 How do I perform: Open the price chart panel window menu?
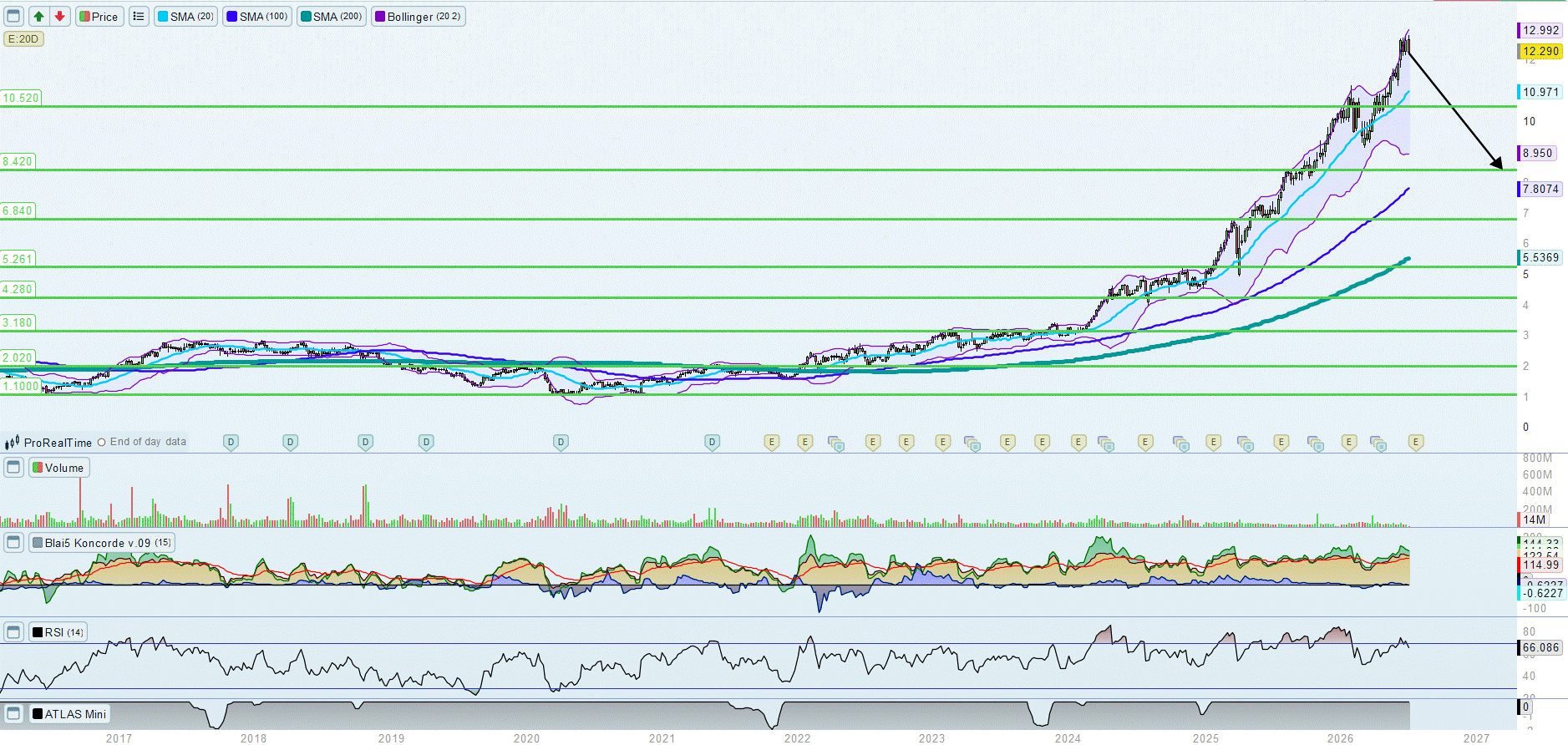click(13, 16)
